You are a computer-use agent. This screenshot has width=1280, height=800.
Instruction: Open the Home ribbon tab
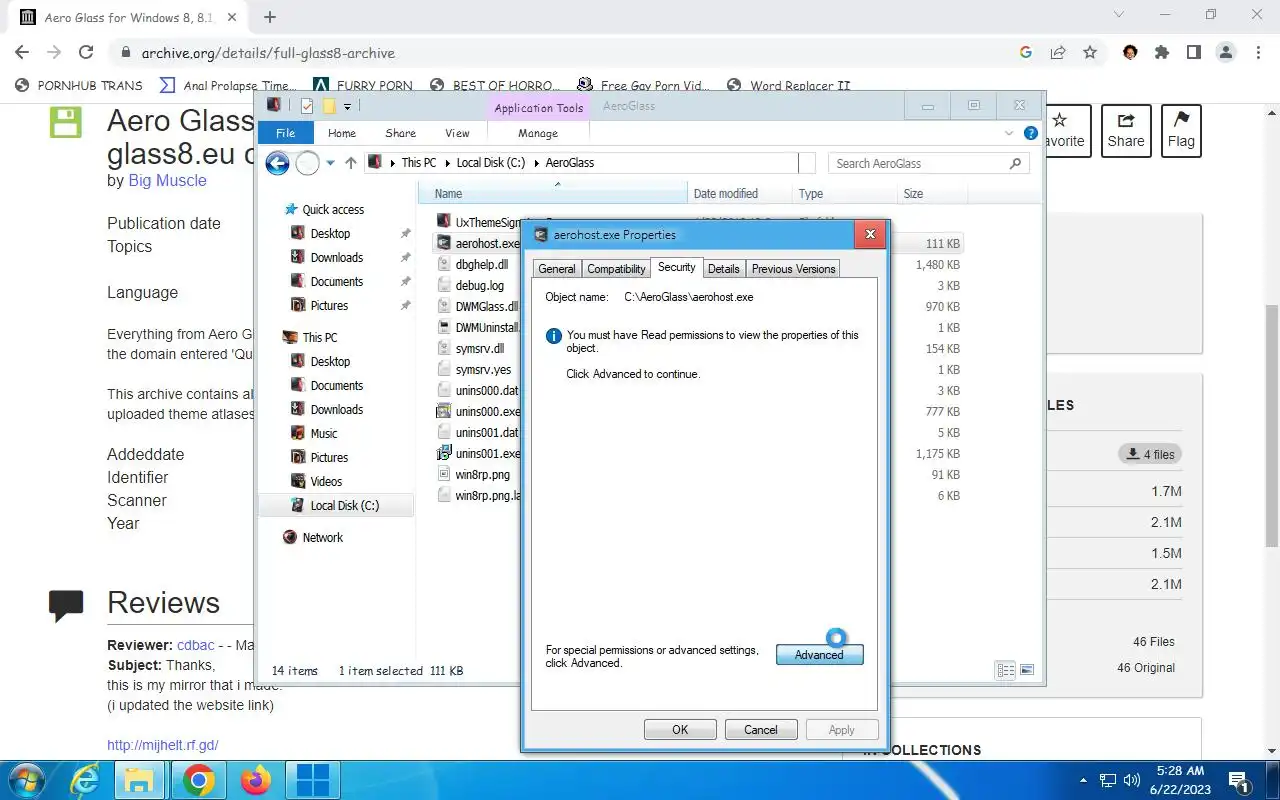[342, 133]
